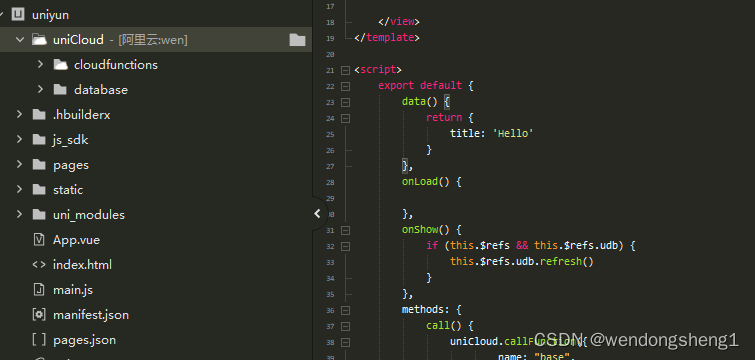The width and height of the screenshot is (755, 360).
Task: Click the pages folder icon
Action: 39,165
